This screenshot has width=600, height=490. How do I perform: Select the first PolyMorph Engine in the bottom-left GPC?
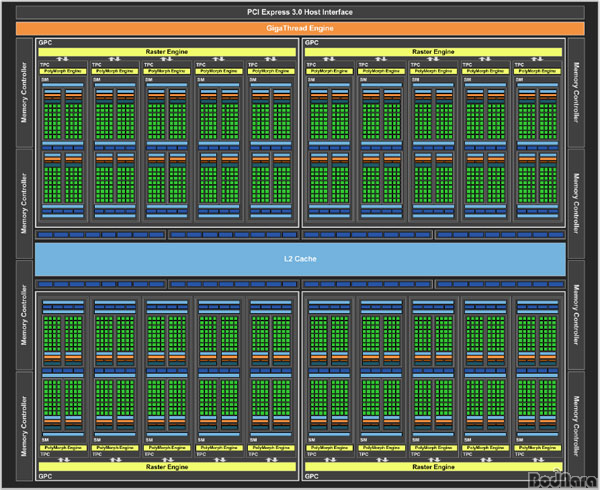[x=62, y=445]
